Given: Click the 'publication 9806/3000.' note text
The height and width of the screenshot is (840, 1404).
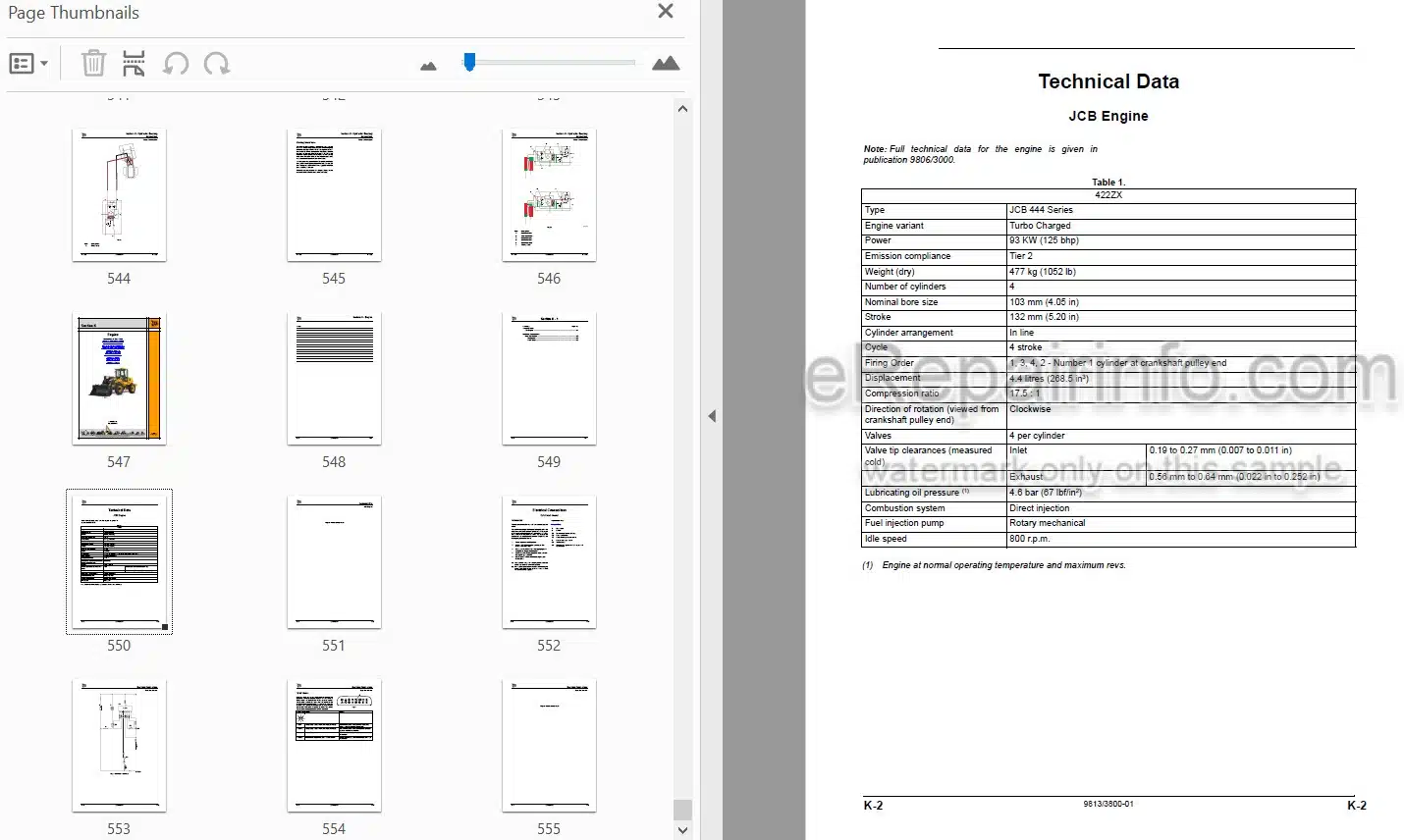Looking at the screenshot, I should 909,160.
